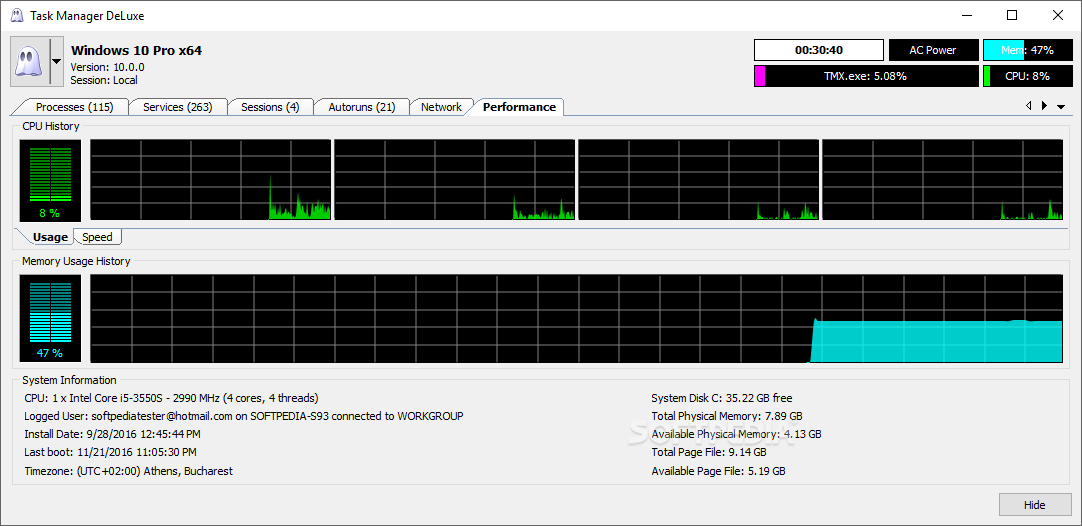1082x526 pixels.
Task: Select the Sessions (4) tab
Action: click(270, 107)
